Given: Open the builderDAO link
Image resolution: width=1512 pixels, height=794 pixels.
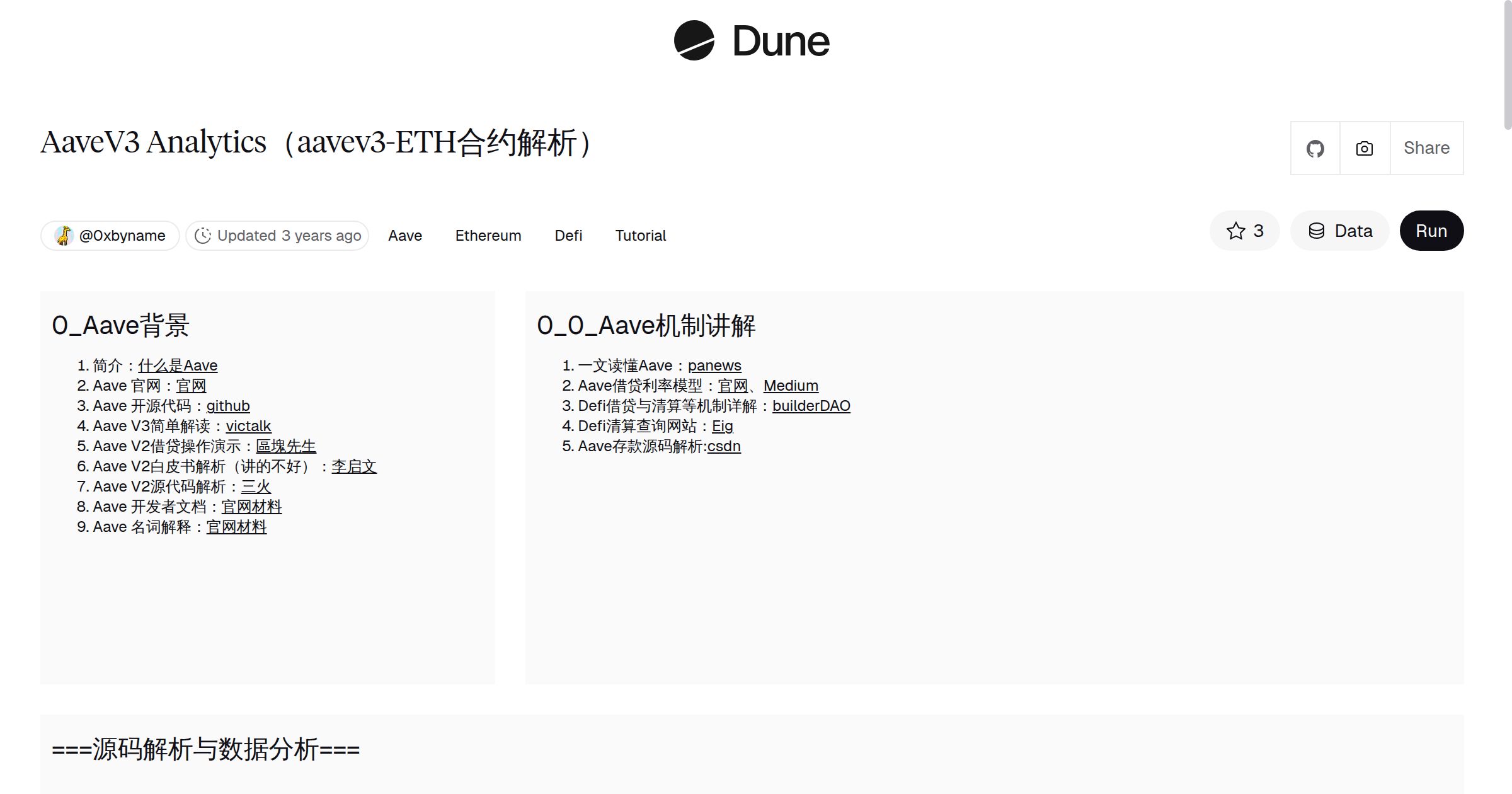Looking at the screenshot, I should (811, 405).
